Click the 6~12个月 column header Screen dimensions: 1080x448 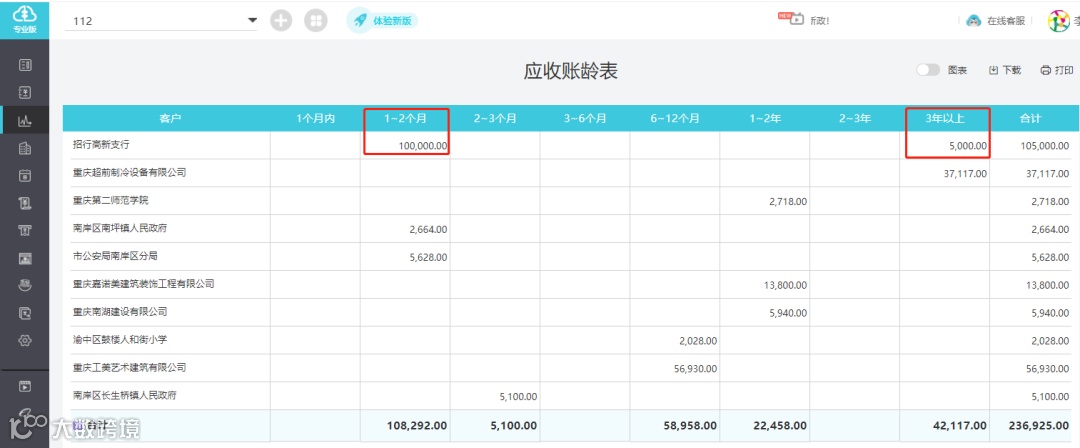tap(675, 119)
